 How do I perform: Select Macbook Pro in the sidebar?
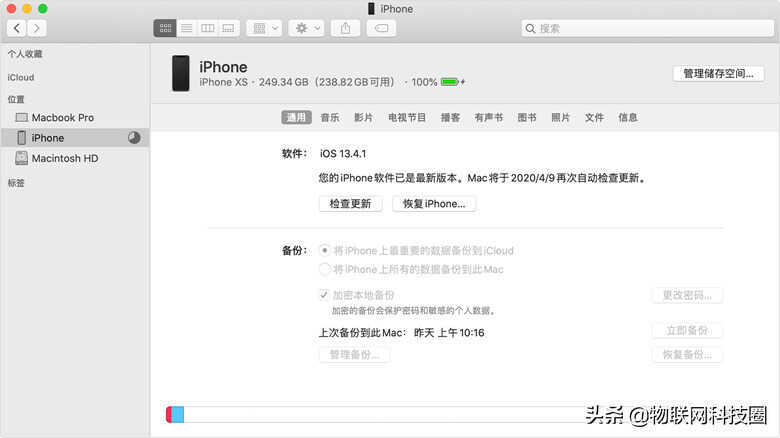tap(75, 117)
